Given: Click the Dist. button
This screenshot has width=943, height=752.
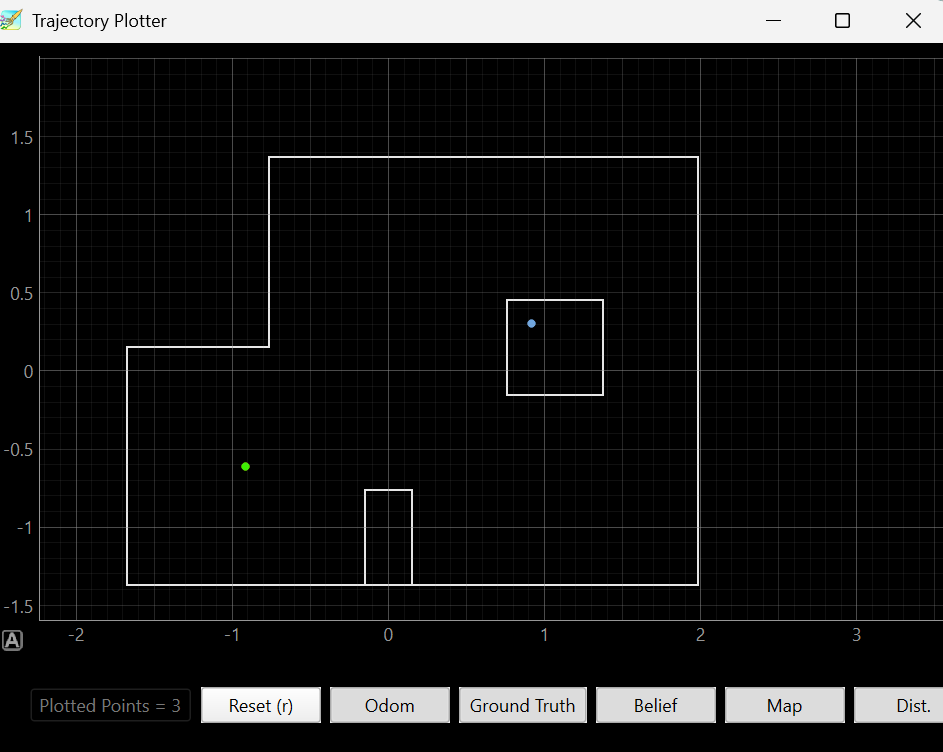Looking at the screenshot, I should click(x=899, y=705).
